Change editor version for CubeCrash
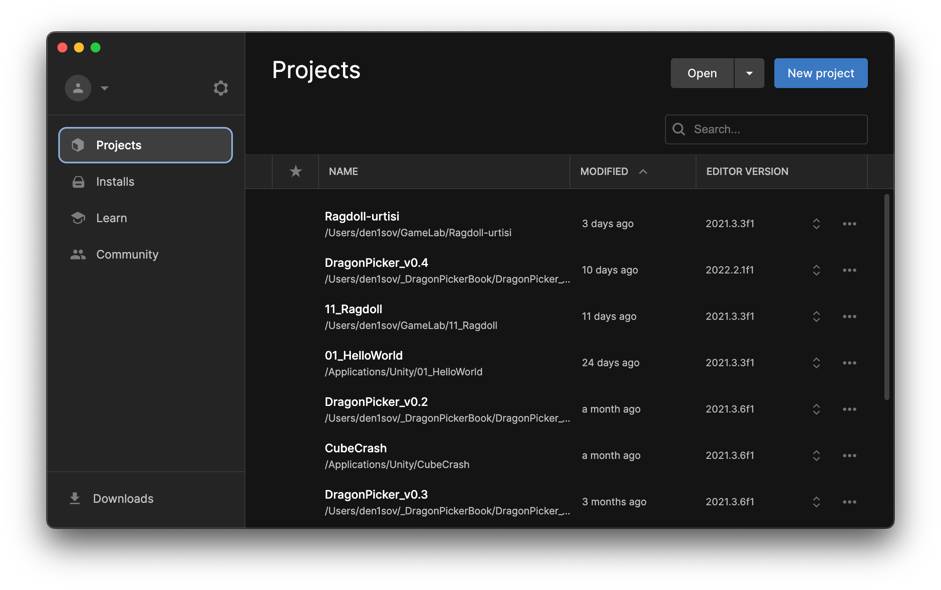This screenshot has height=590, width=941. pyautogui.click(x=816, y=456)
